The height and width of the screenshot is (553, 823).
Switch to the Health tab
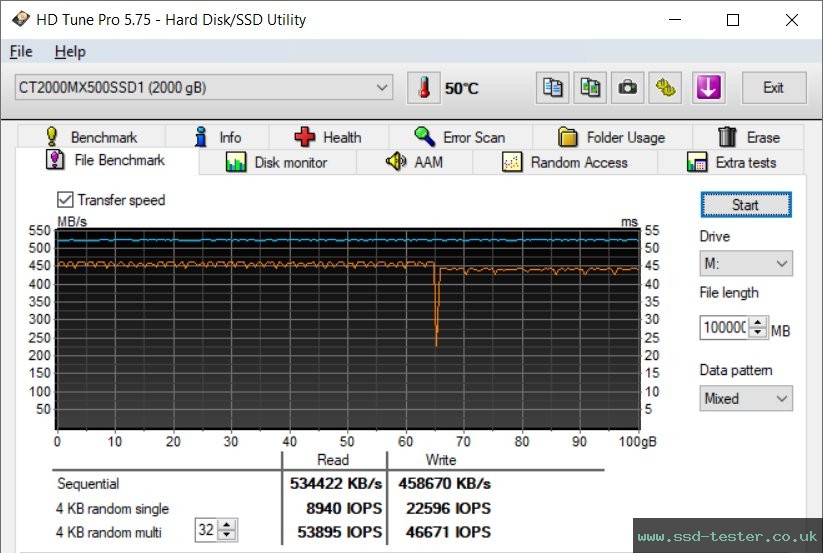click(x=329, y=137)
